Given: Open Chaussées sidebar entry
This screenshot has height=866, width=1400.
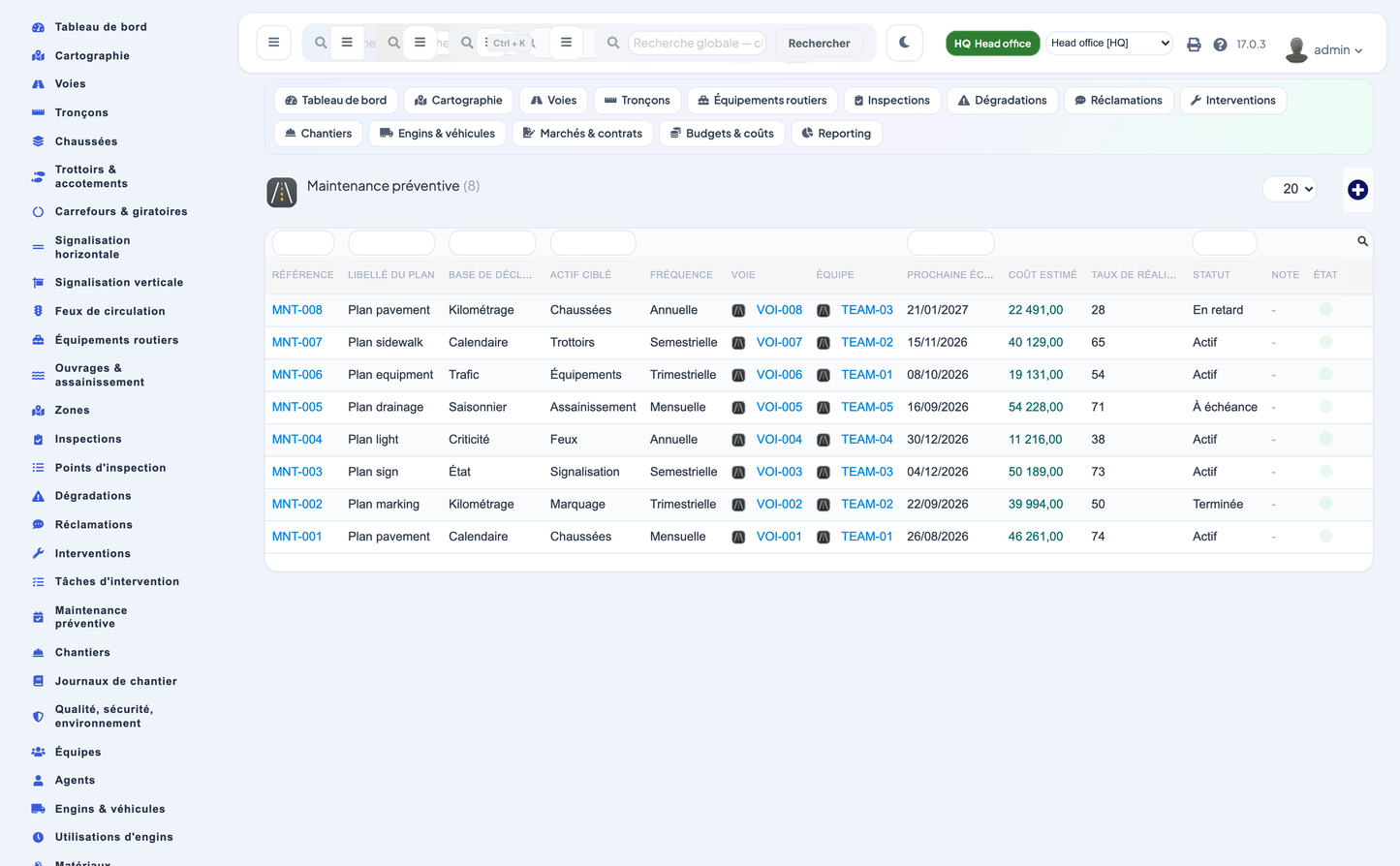Looking at the screenshot, I should (x=86, y=141).
